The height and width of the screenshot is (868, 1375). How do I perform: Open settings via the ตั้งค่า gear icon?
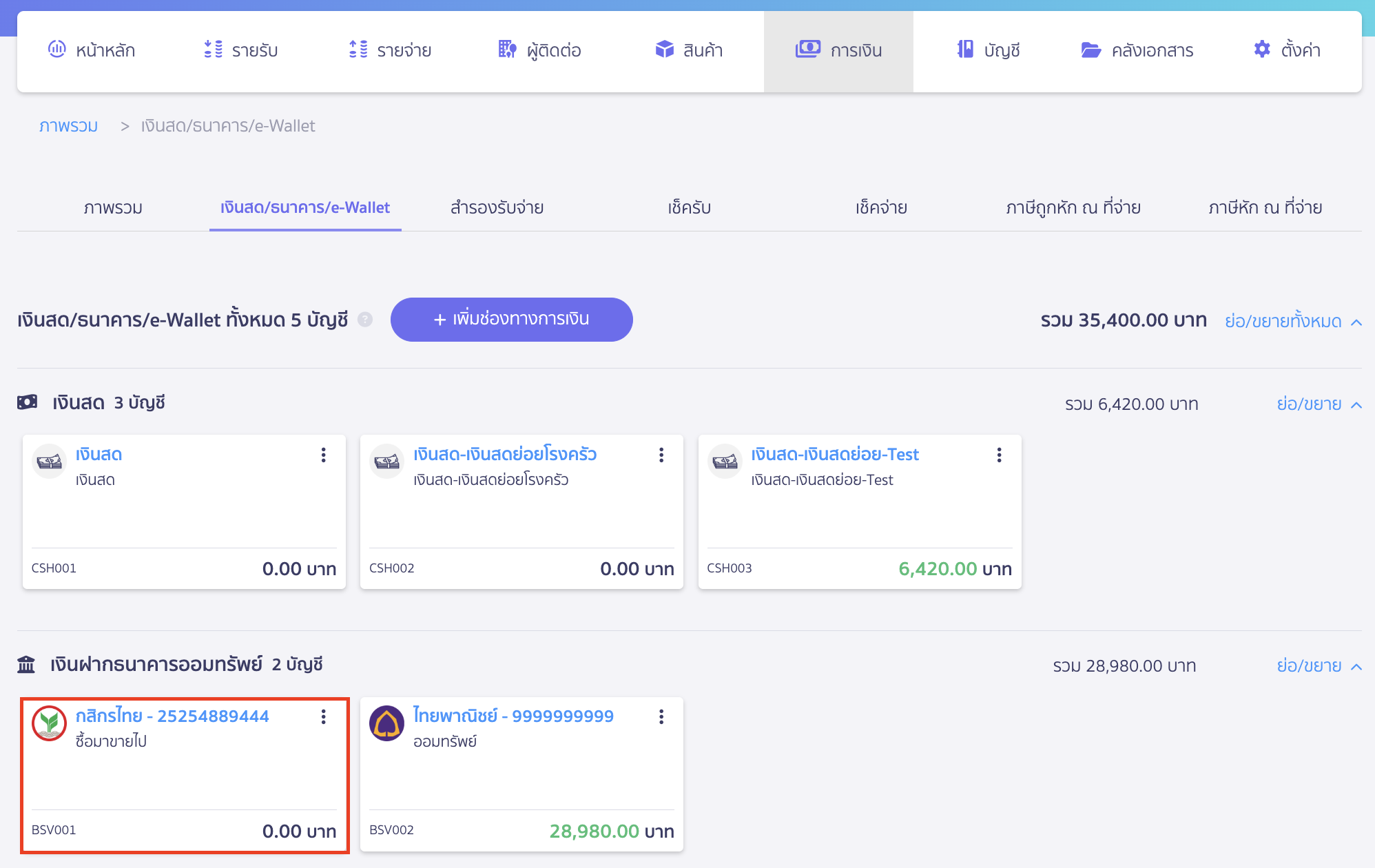(1261, 50)
